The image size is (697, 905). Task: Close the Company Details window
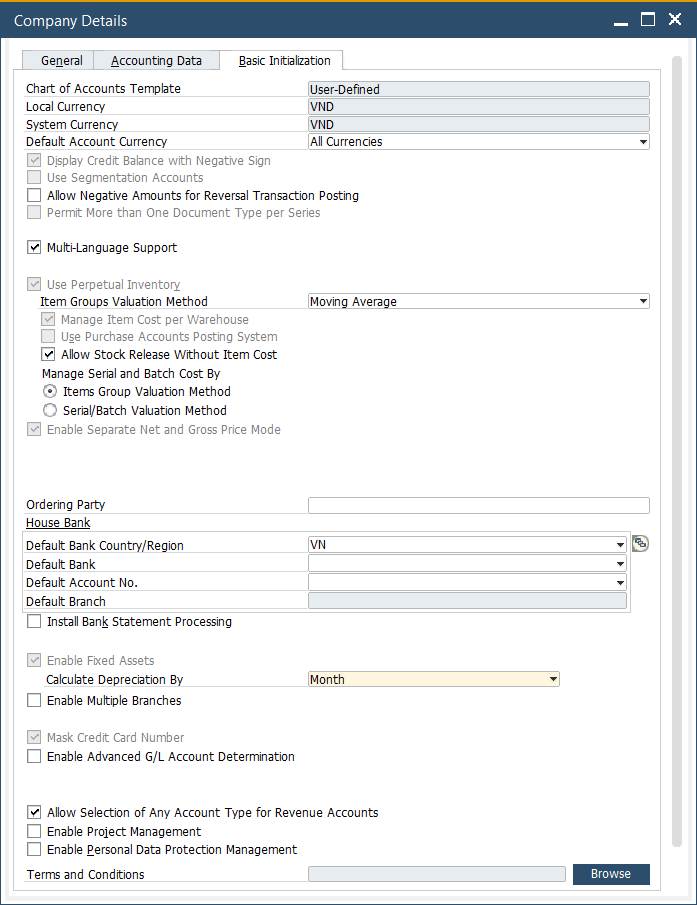[x=675, y=19]
